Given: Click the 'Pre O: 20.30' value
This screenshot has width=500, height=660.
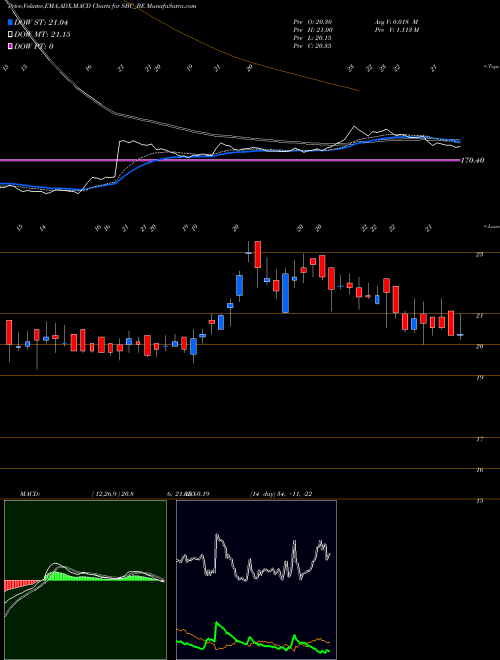Looking at the screenshot, I should (x=313, y=22).
